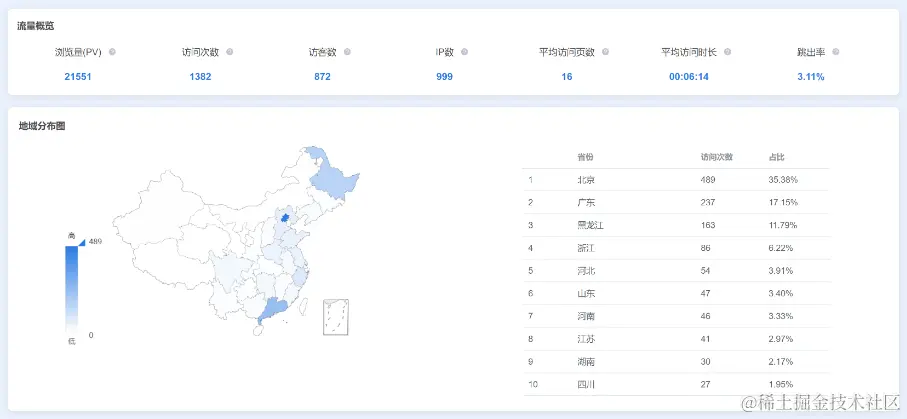Click the average pages value 16
The width and height of the screenshot is (907, 419).
point(566,76)
